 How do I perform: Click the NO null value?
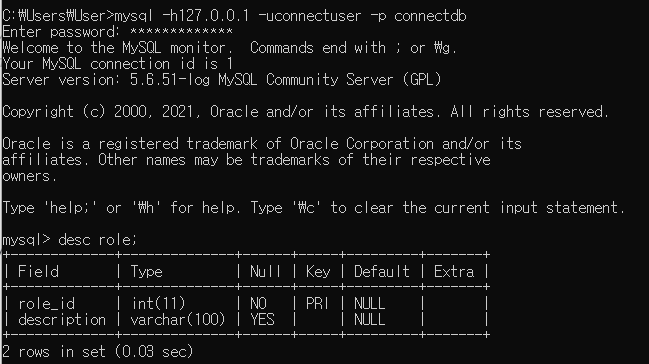[258, 304]
